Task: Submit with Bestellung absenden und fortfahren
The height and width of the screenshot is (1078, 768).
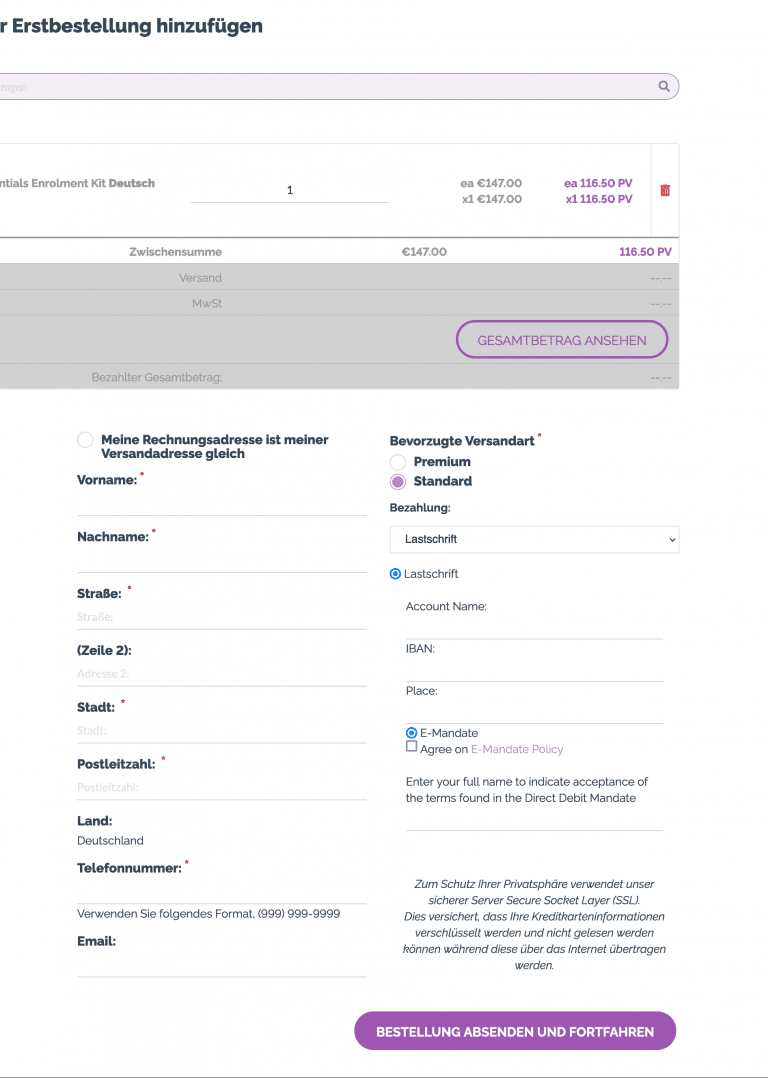Action: [x=515, y=1031]
